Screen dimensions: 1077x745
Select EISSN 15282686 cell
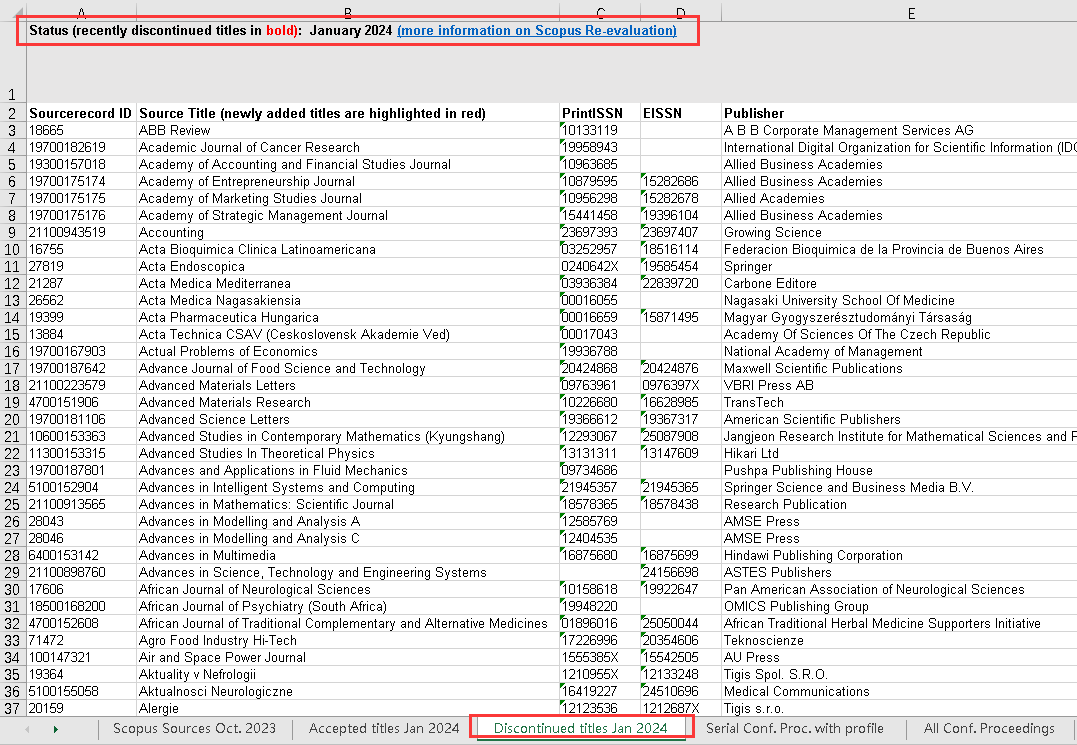point(681,181)
